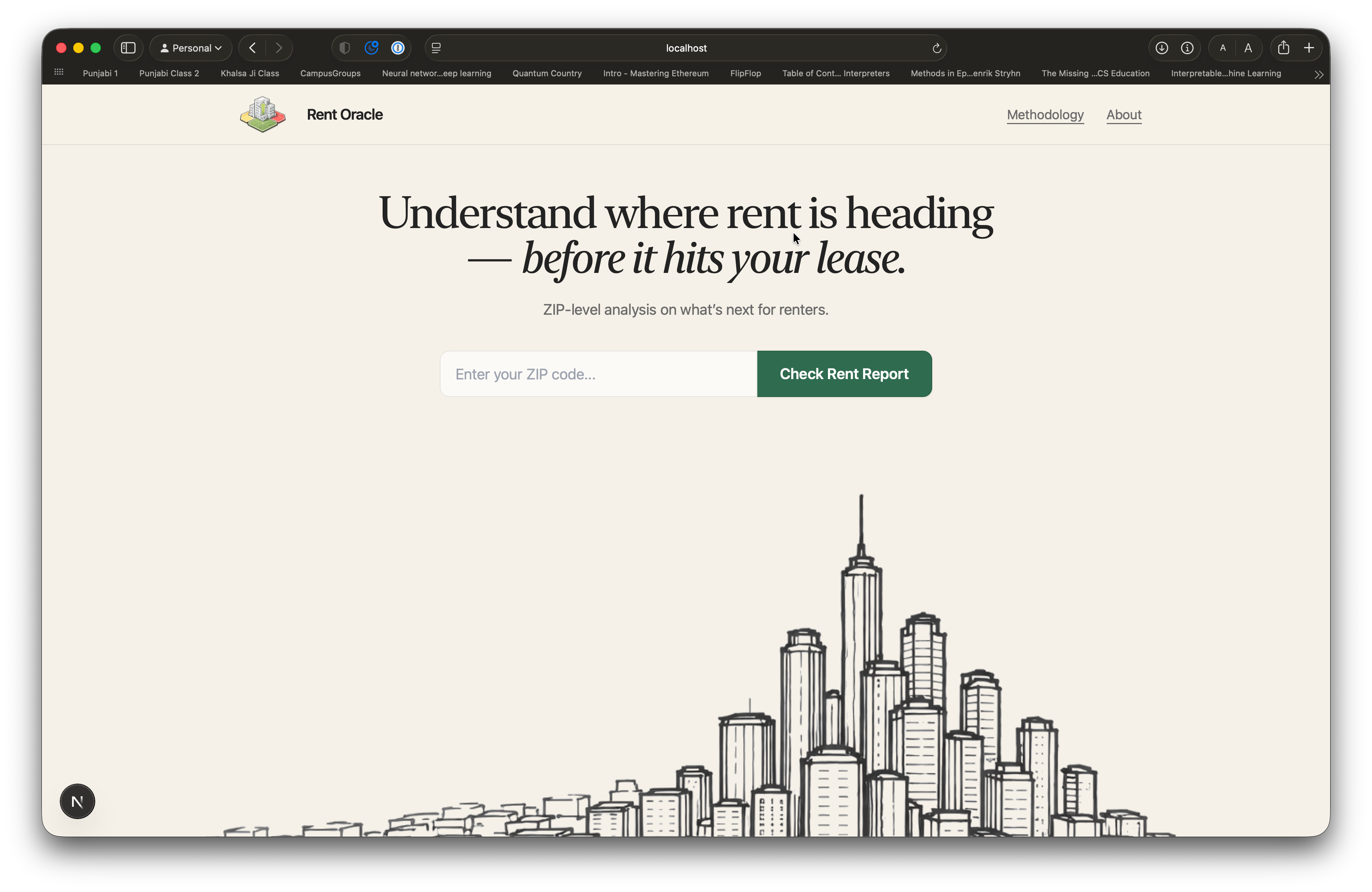The image size is (1372, 892).
Task: Click the Share icon in toolbar
Action: pyautogui.click(x=1283, y=48)
